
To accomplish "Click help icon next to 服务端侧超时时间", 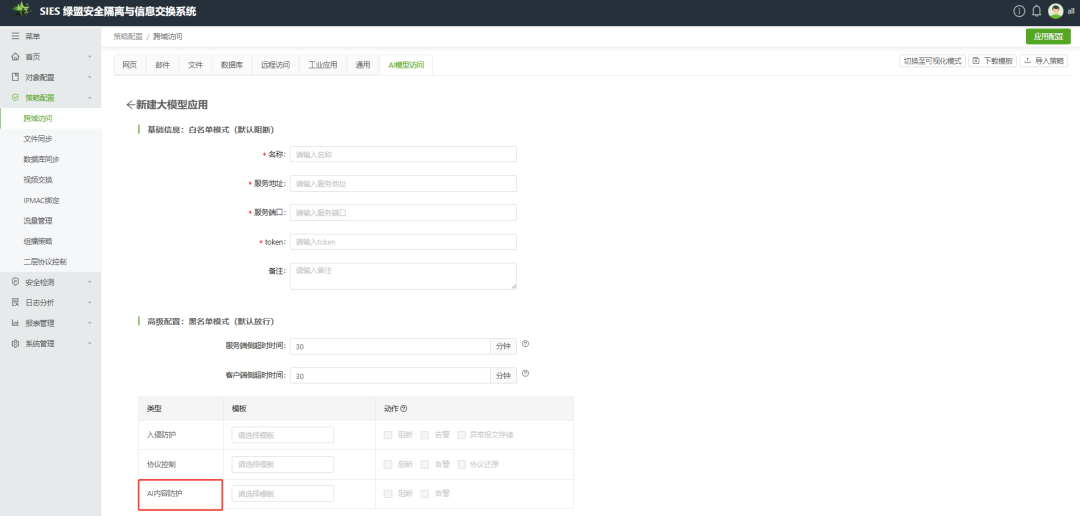I will tap(525, 344).
